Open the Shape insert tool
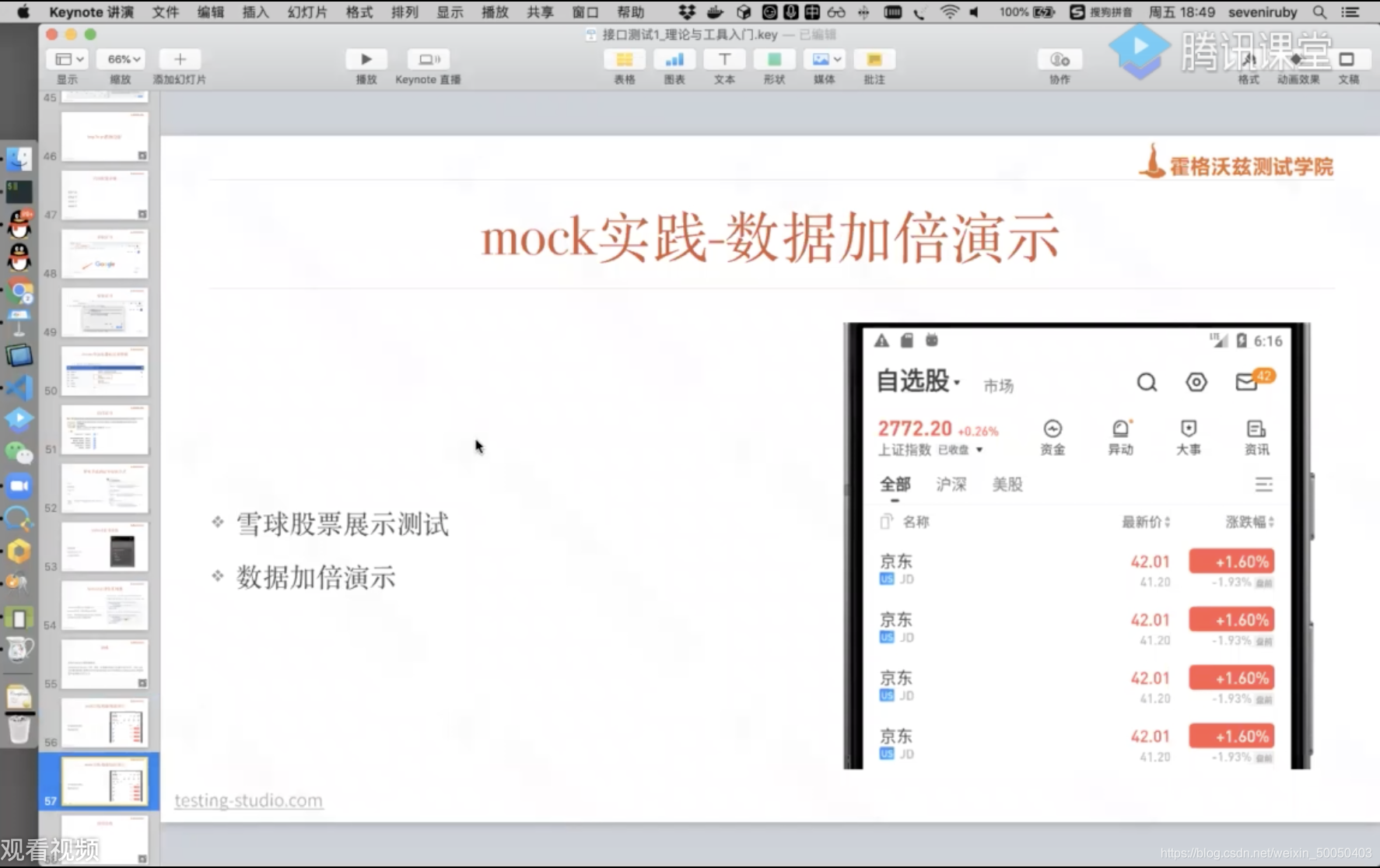The image size is (1380, 868). (x=774, y=59)
